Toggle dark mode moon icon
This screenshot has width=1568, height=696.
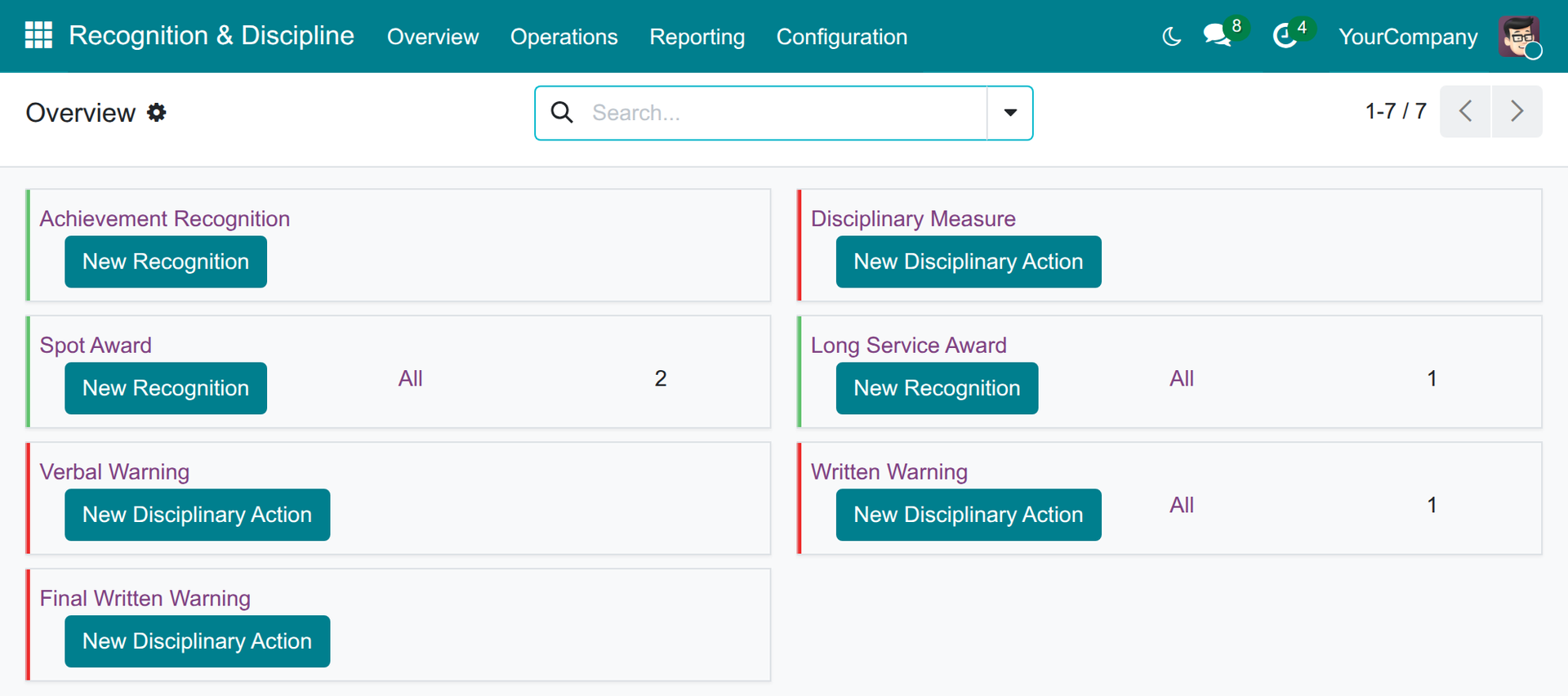point(1171,37)
